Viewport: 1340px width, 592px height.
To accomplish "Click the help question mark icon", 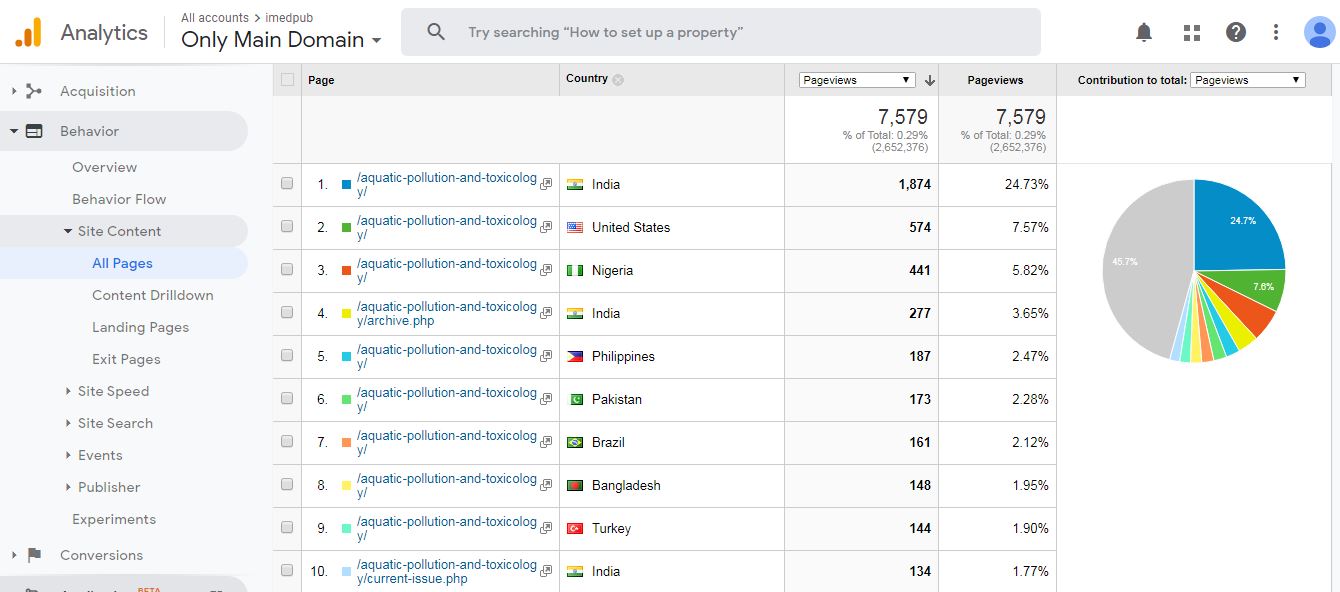I will click(1236, 33).
